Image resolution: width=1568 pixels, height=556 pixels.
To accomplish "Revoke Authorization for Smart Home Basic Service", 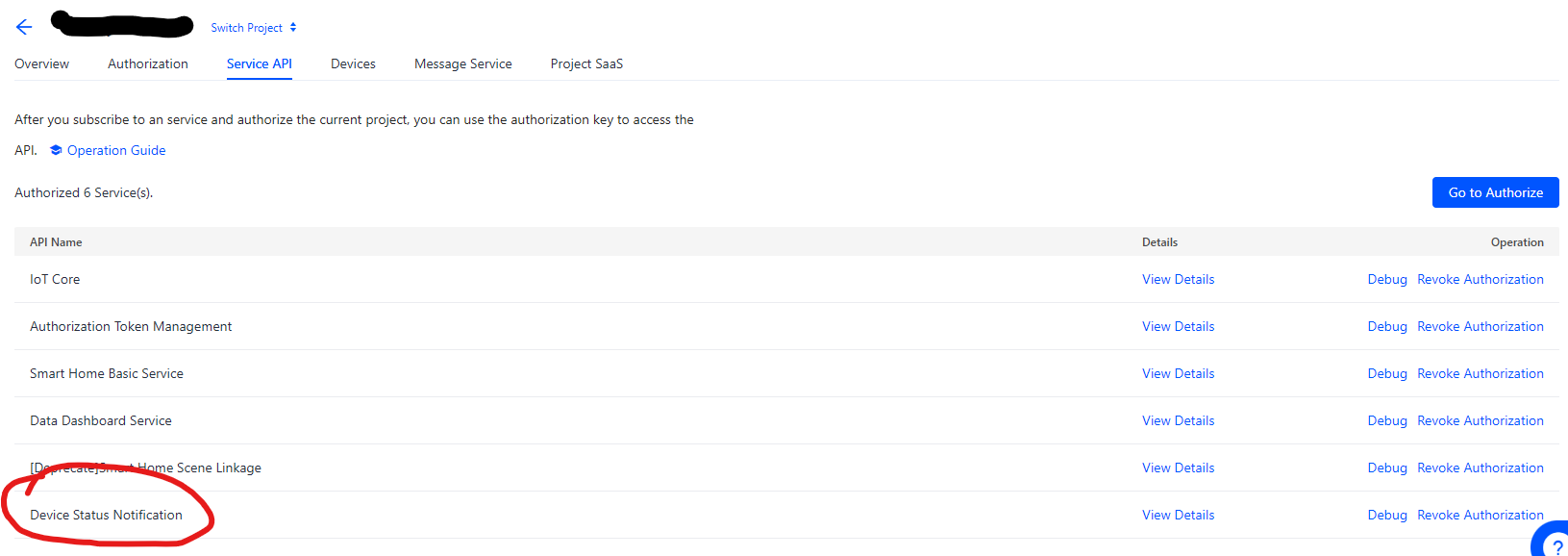I will pyautogui.click(x=1480, y=373).
